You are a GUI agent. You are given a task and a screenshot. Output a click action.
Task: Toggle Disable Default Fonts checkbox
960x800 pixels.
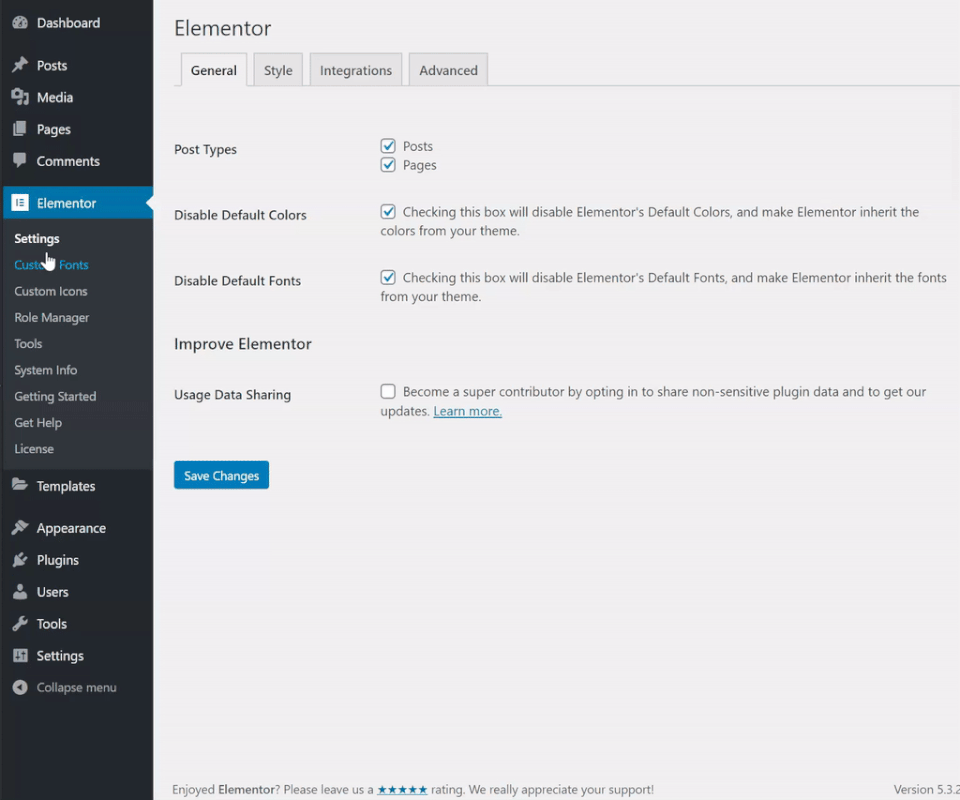(388, 277)
